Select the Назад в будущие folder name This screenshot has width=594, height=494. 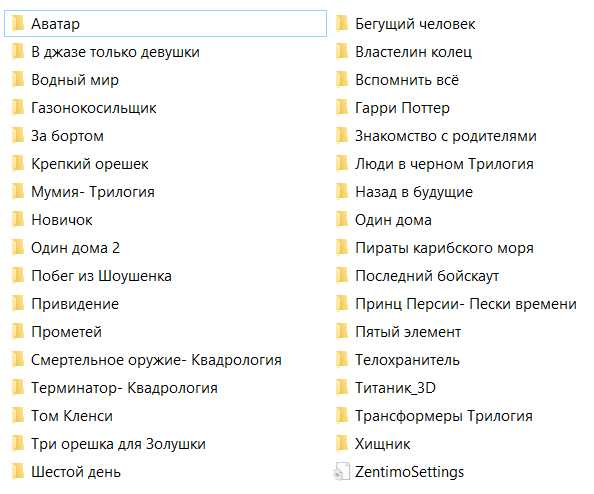pos(414,192)
